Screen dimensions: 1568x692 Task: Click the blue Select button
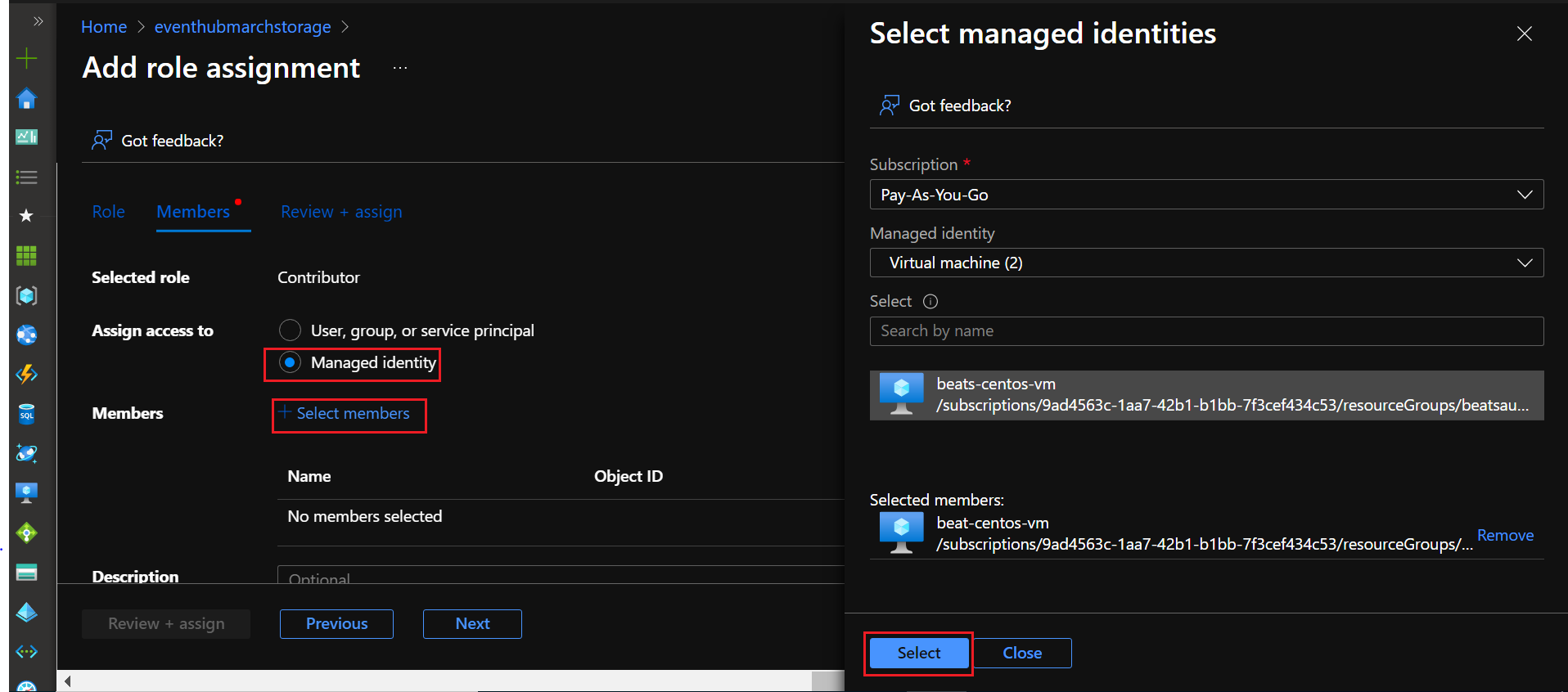tap(918, 653)
